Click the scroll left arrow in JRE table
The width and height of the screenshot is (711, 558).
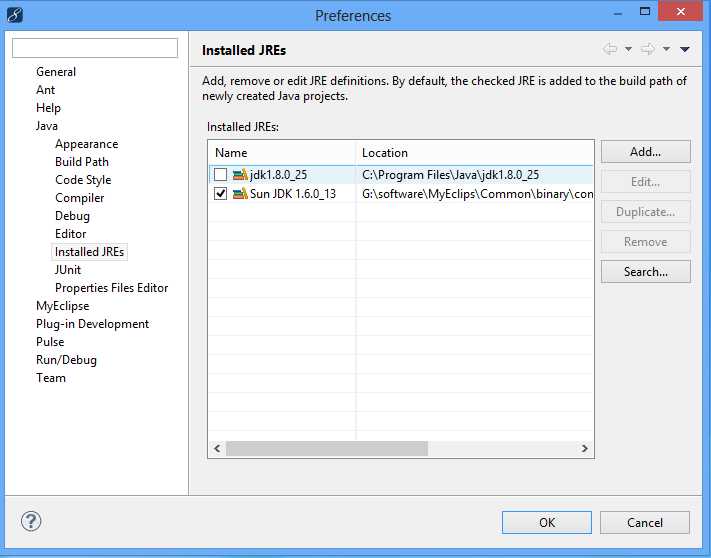[x=217, y=448]
